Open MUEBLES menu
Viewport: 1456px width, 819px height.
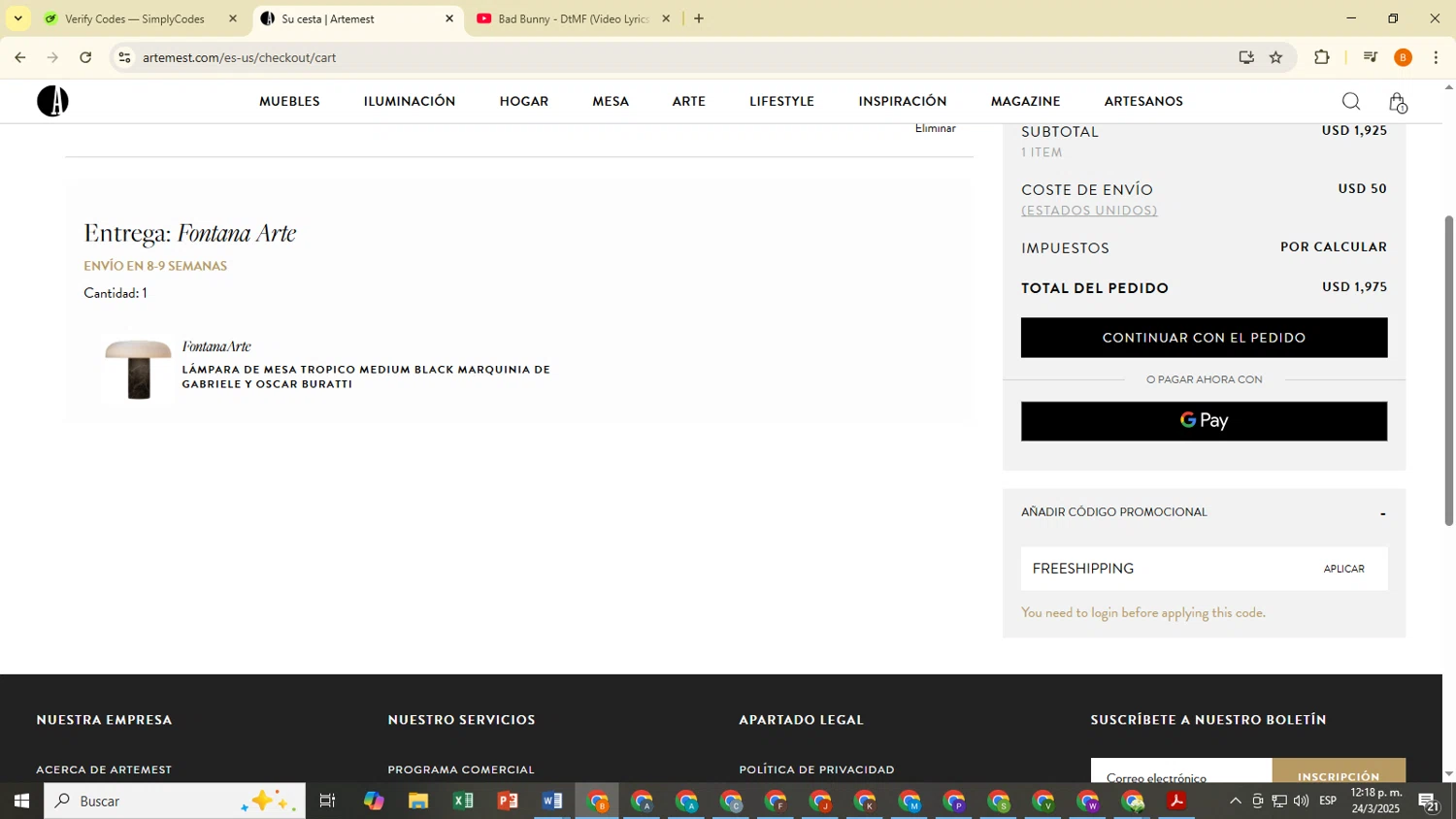[x=289, y=101]
